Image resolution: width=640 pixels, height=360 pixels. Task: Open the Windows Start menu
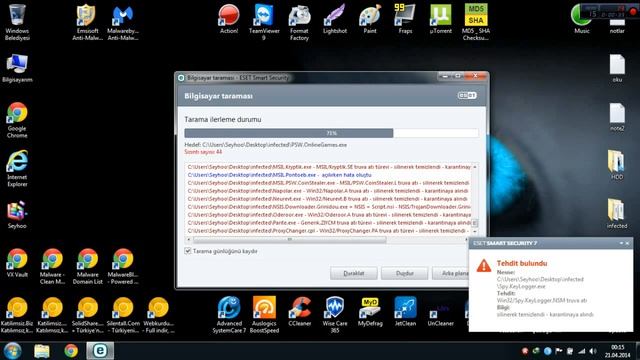click(12, 351)
